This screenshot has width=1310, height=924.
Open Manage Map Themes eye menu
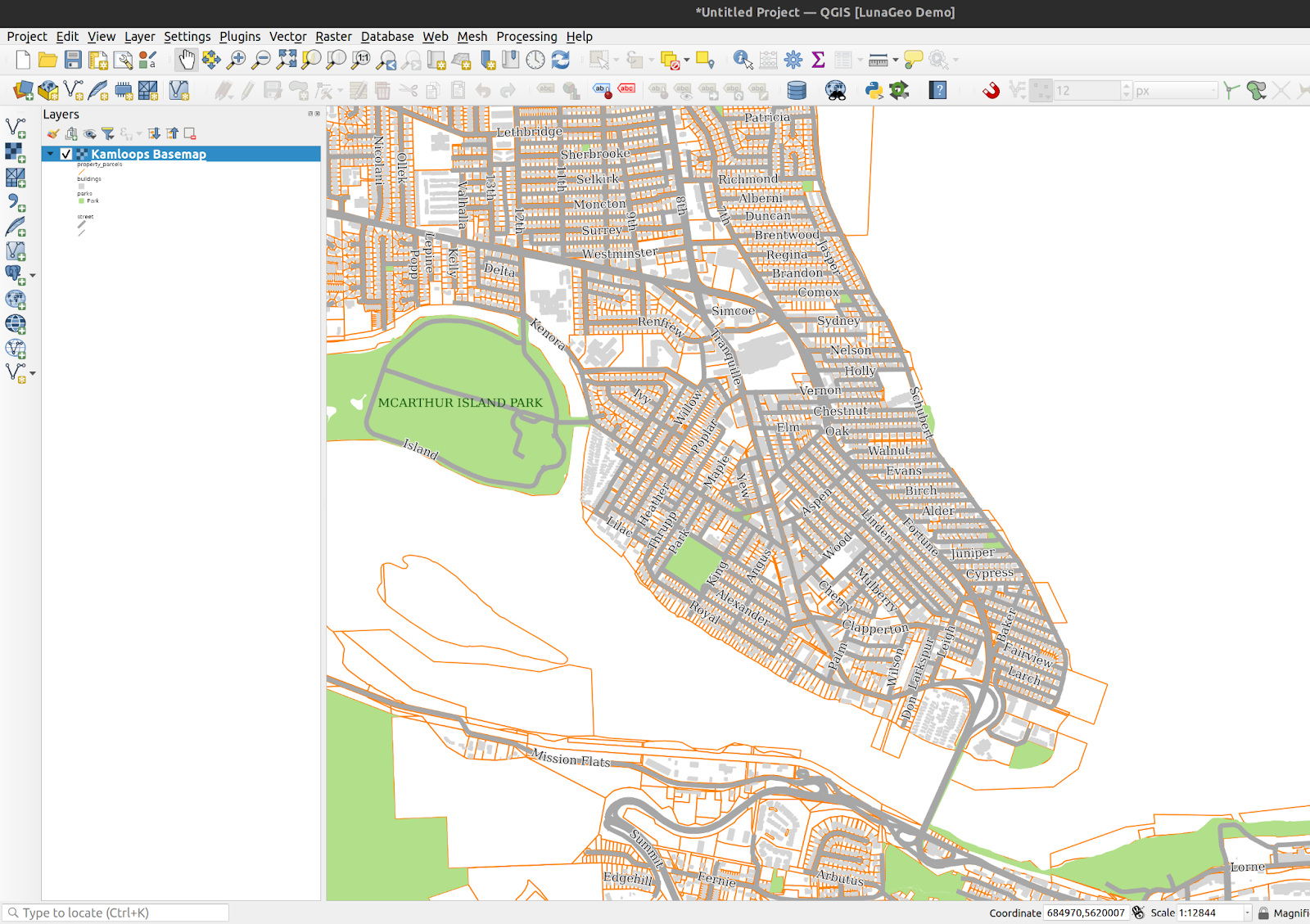pos(88,133)
